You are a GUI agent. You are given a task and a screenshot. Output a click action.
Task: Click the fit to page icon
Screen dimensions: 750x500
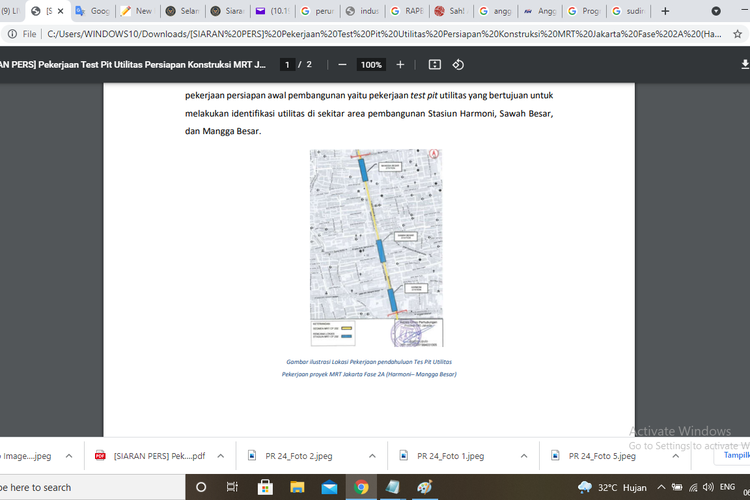coord(434,64)
